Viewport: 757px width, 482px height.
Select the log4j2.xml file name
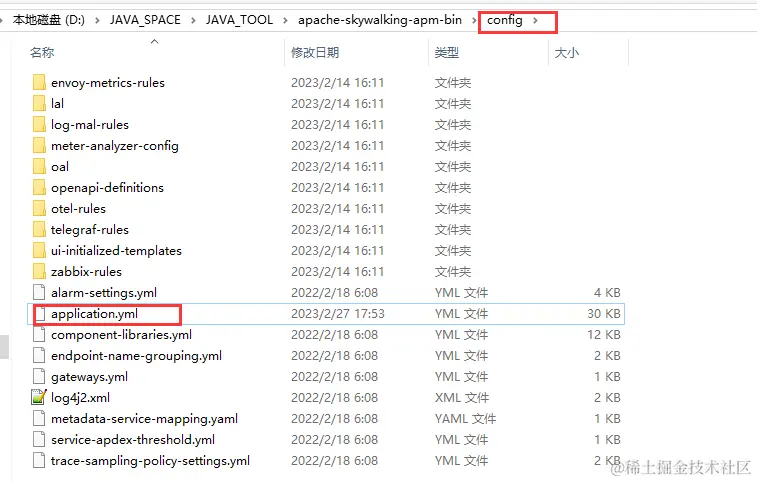coord(81,397)
